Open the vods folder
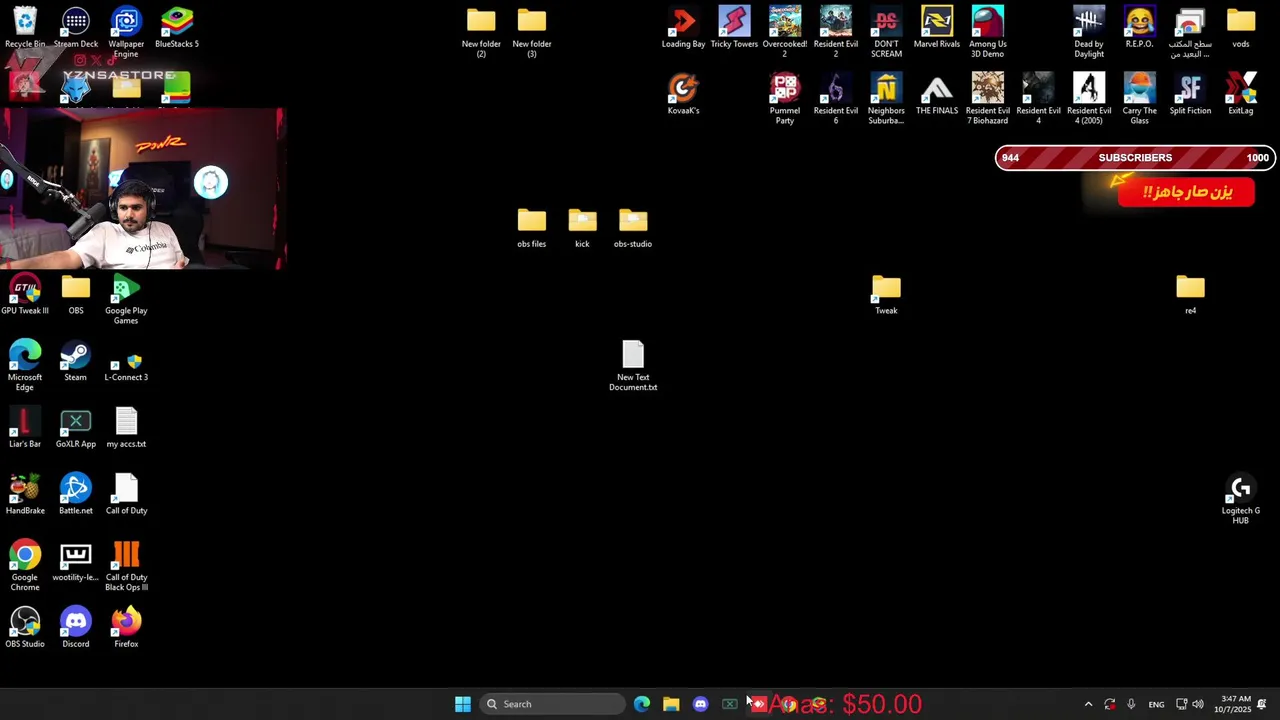1280x720 pixels. click(1241, 27)
